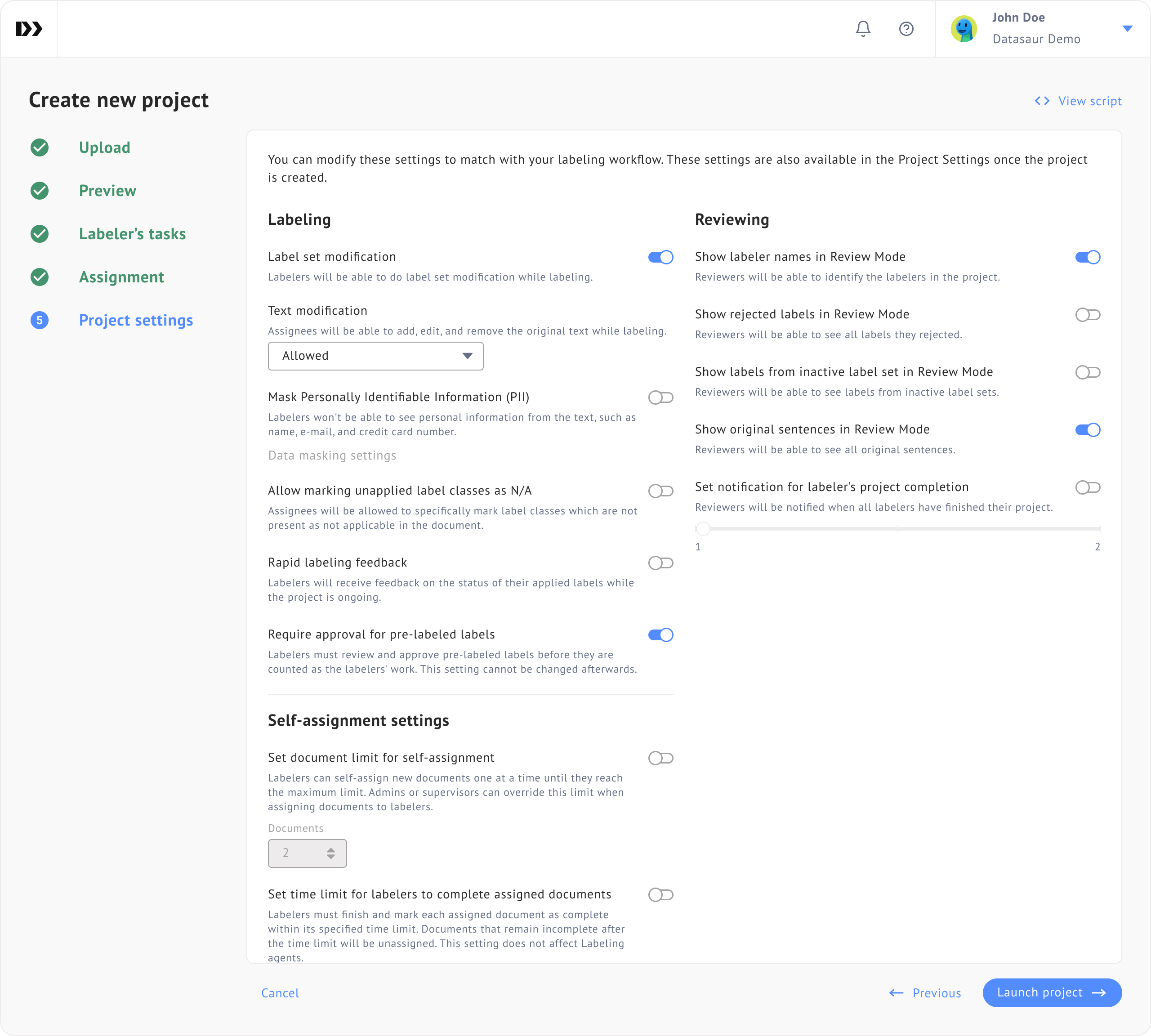Click the labeler completion notification slider handle
This screenshot has width=1151, height=1036.
[x=703, y=529]
